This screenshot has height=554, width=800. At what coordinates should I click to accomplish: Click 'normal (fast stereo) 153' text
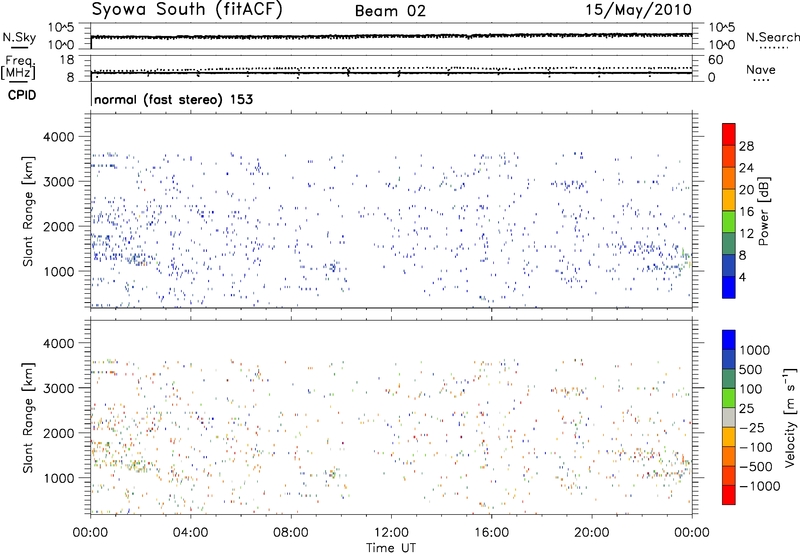[173, 99]
